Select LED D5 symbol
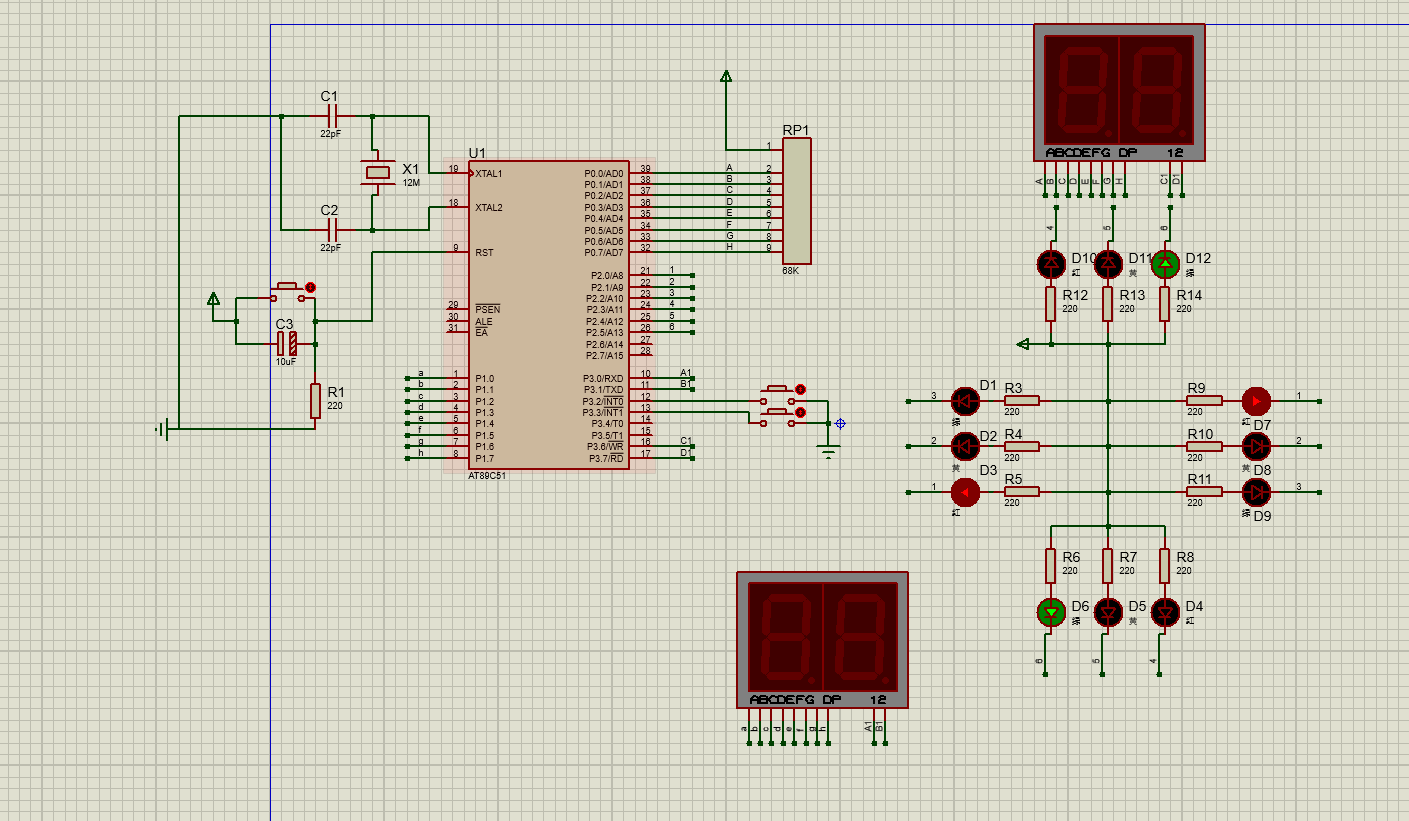Image resolution: width=1409 pixels, height=821 pixels. coord(1108,612)
